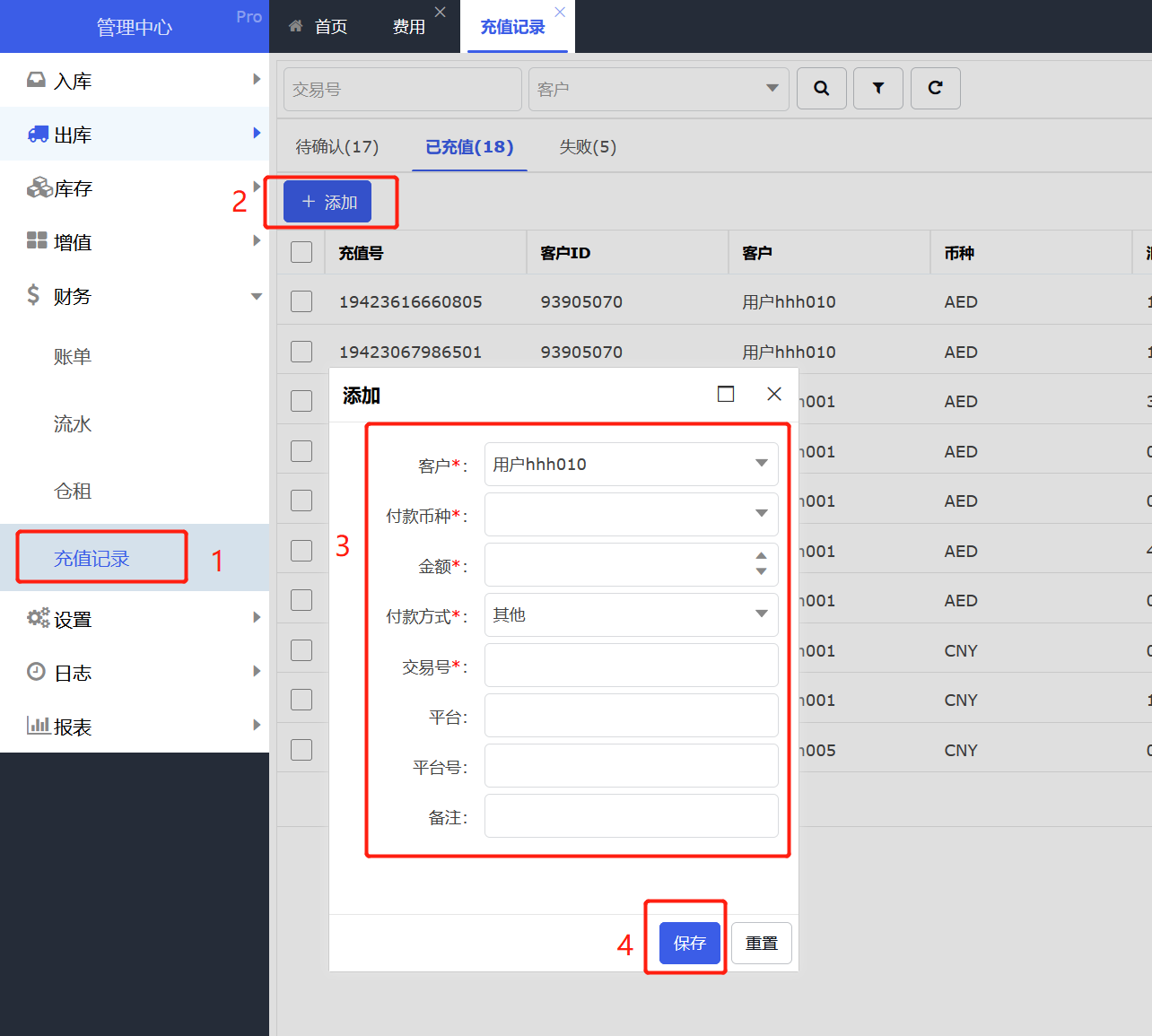1152x1036 pixels.
Task: Click the truck icon beside 出库
Action: click(38, 135)
